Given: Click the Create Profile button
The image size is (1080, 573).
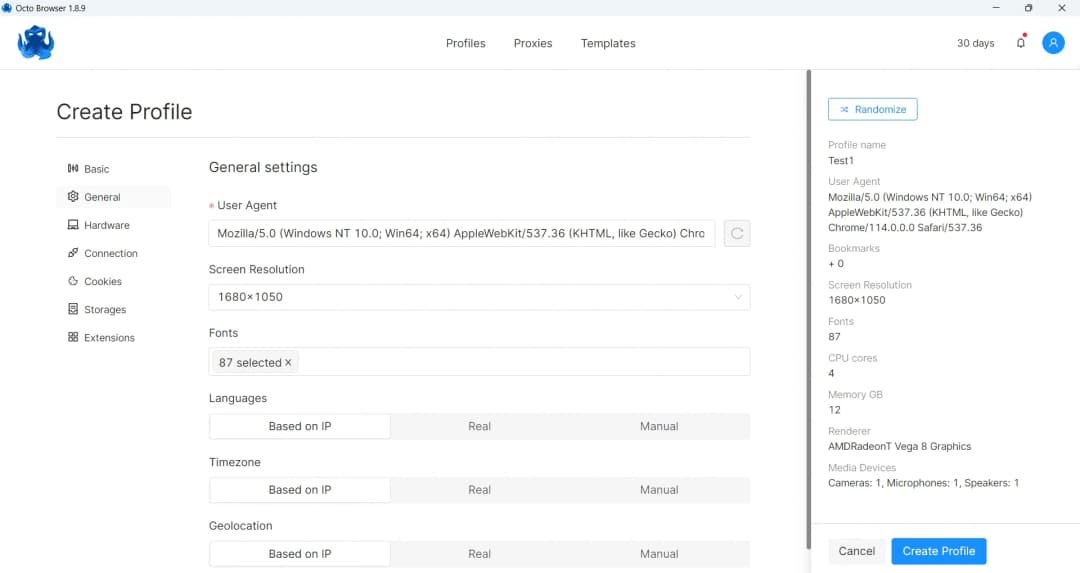Looking at the screenshot, I should click(938, 551).
